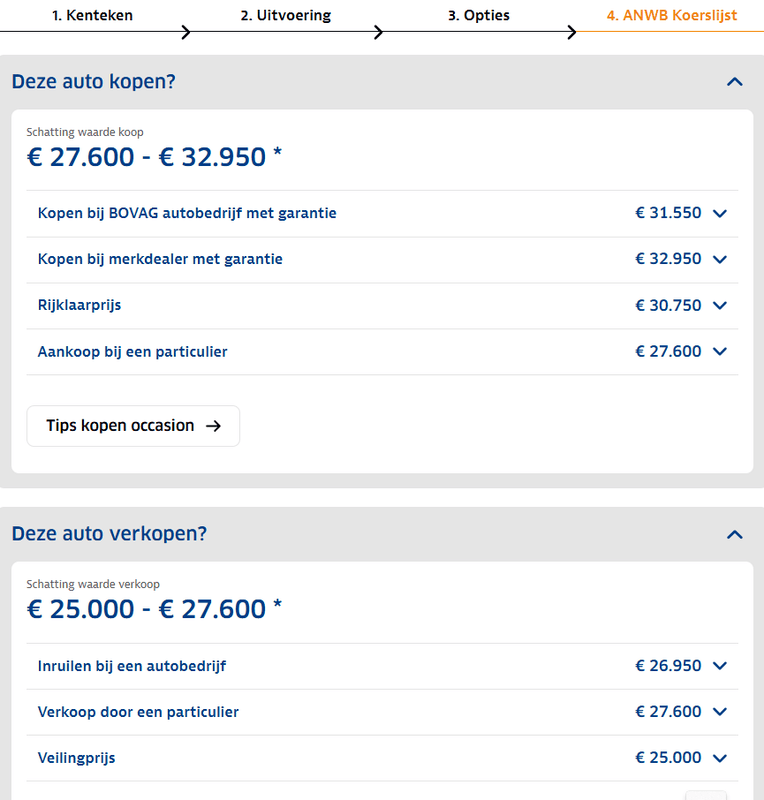Click 'Inruilen bij een autobedrijf' label

[x=132, y=666]
